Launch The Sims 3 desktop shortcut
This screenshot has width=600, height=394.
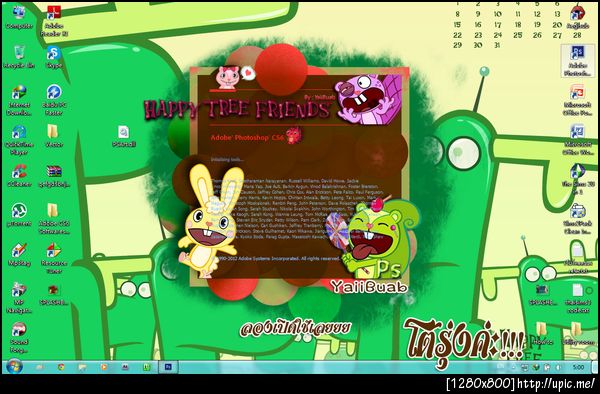pos(577,179)
